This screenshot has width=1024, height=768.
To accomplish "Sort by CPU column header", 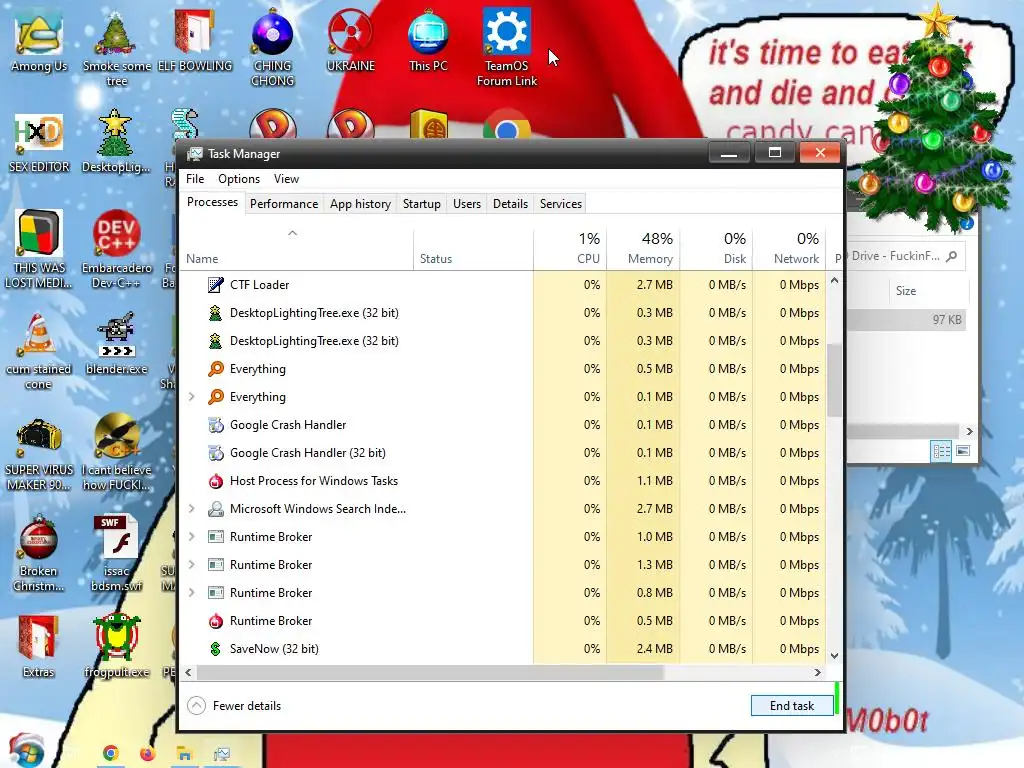I will click(x=570, y=249).
